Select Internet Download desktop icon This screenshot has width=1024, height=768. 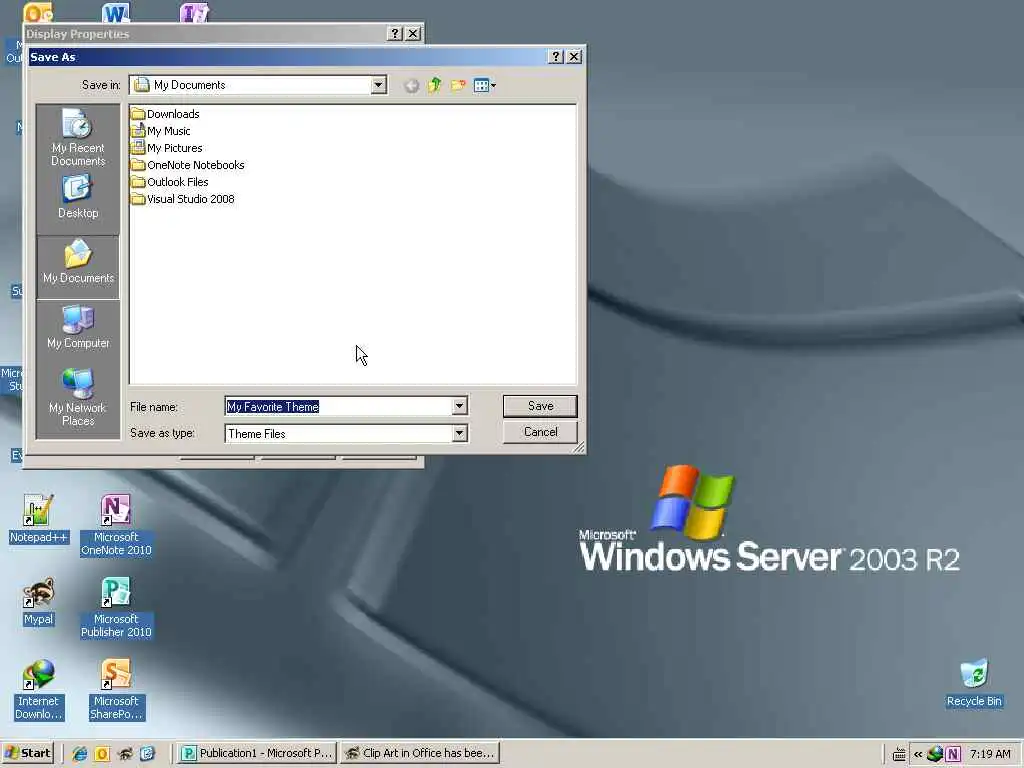pyautogui.click(x=38, y=690)
